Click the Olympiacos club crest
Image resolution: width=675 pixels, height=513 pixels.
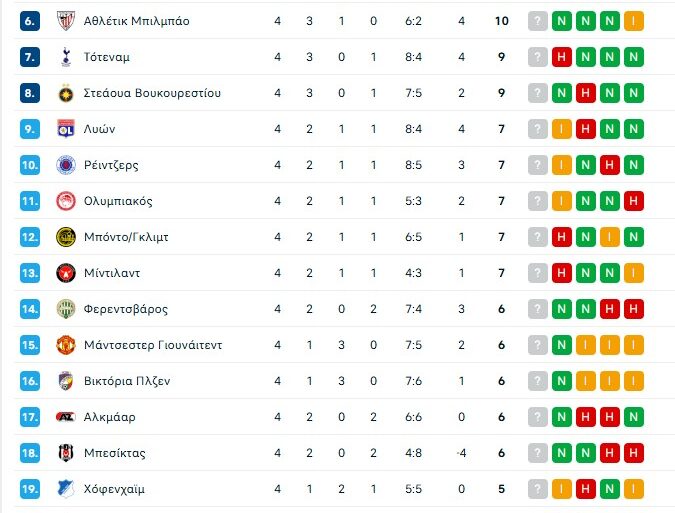coord(66,201)
